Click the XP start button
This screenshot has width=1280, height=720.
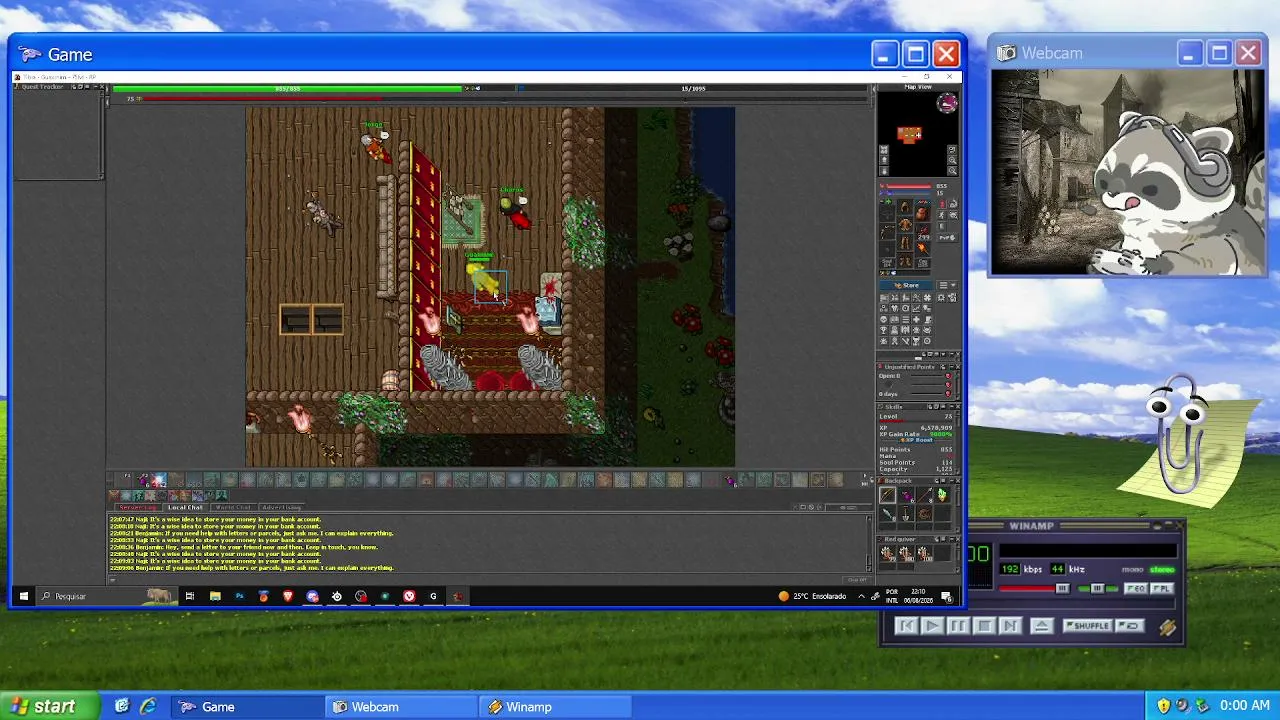tap(50, 706)
